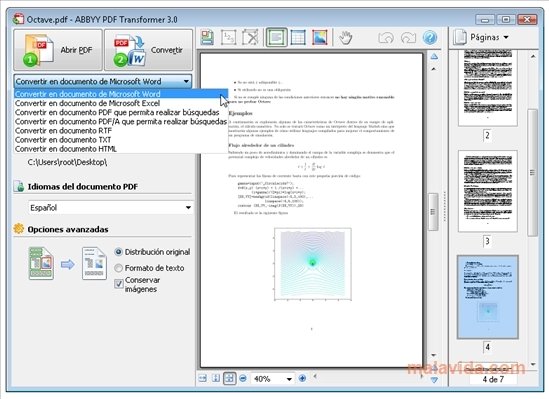Click the Convertir button
This screenshot has height=399, width=549.
(x=148, y=50)
